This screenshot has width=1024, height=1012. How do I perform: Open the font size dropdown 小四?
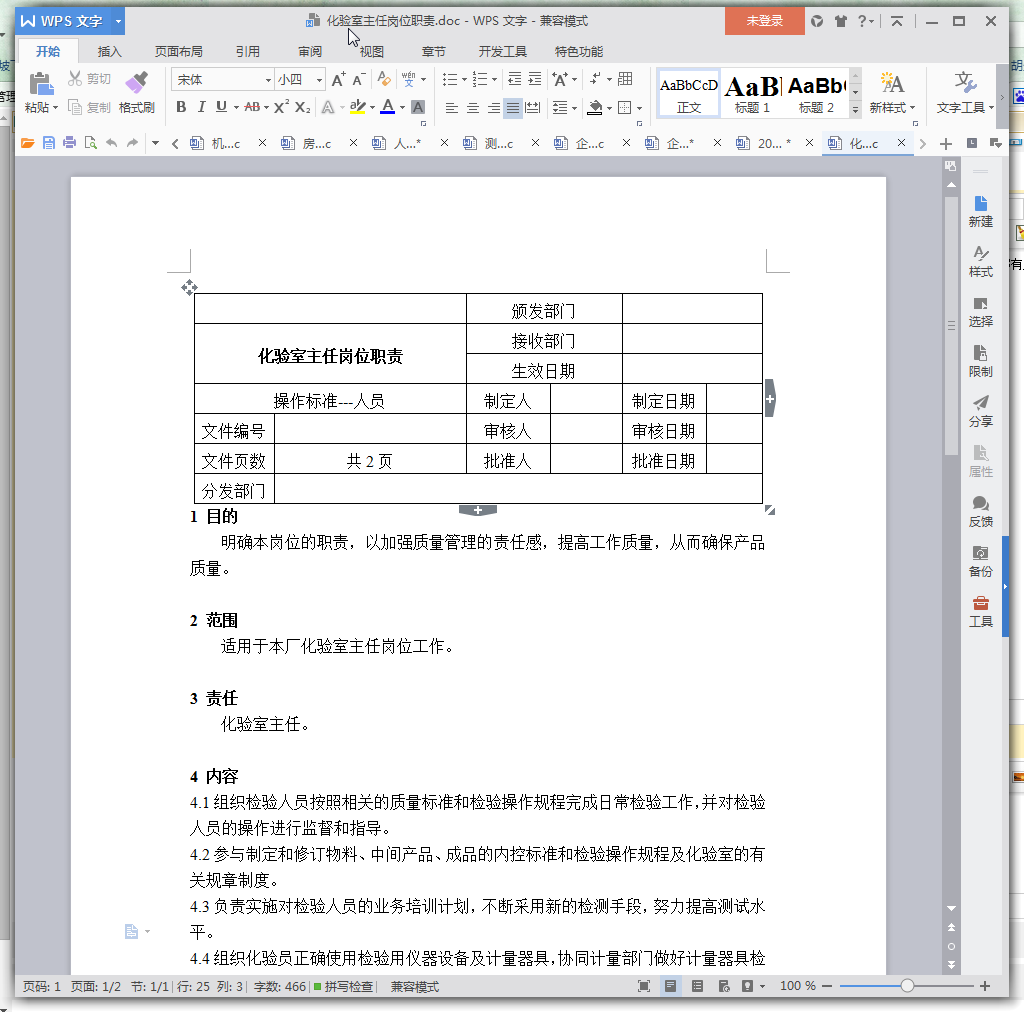point(319,80)
